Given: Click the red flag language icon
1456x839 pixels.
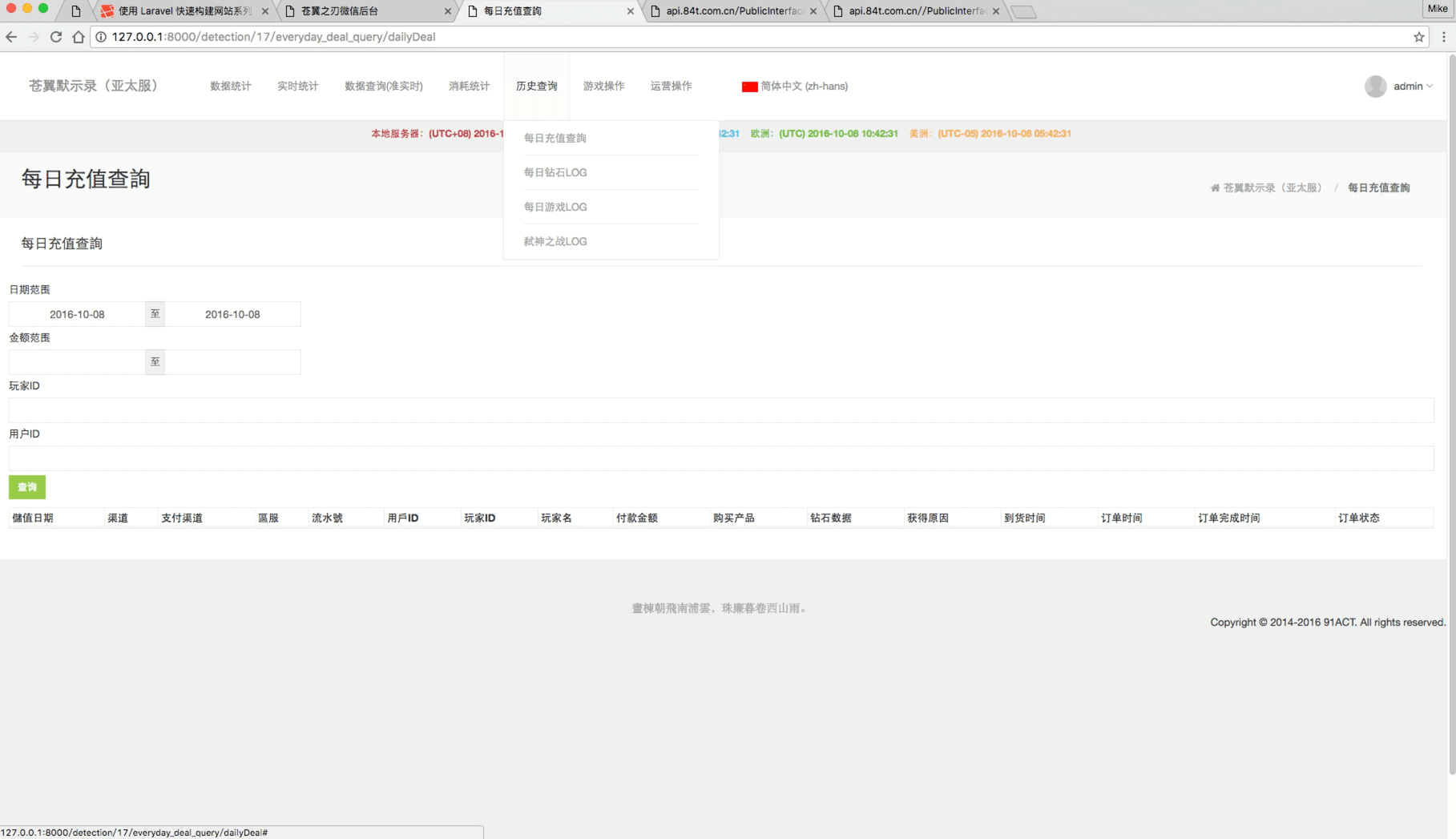Looking at the screenshot, I should pos(749,87).
